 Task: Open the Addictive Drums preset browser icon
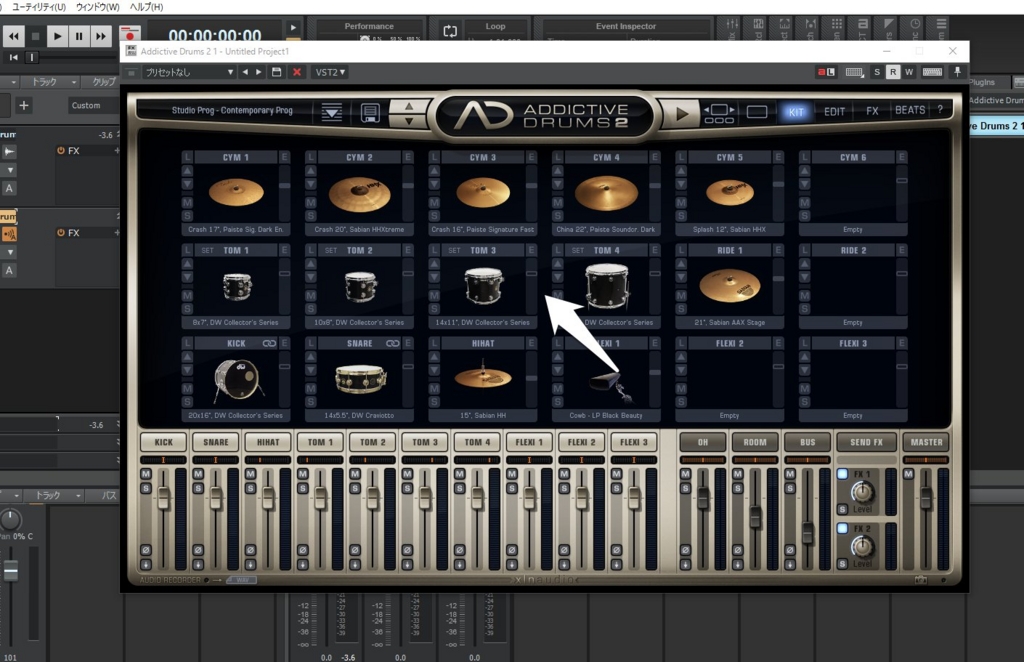click(x=332, y=112)
